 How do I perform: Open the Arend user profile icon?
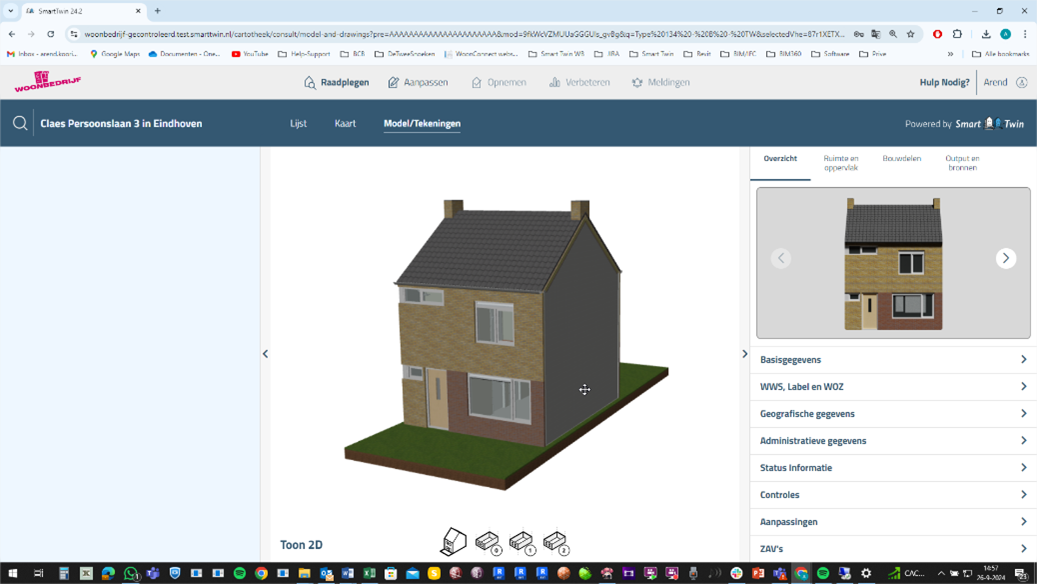(x=1021, y=83)
